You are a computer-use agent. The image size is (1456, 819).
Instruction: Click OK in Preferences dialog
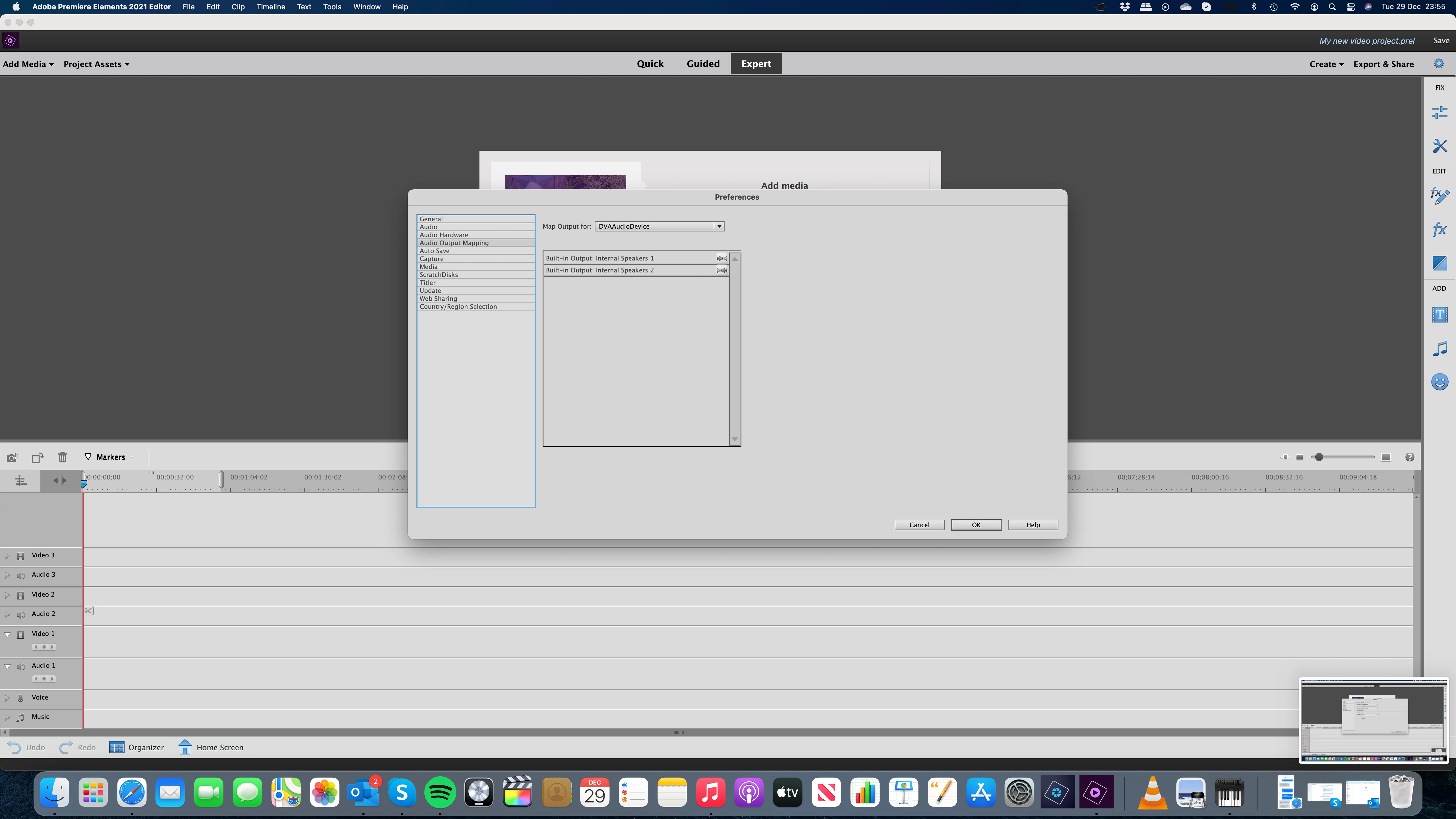point(976,524)
